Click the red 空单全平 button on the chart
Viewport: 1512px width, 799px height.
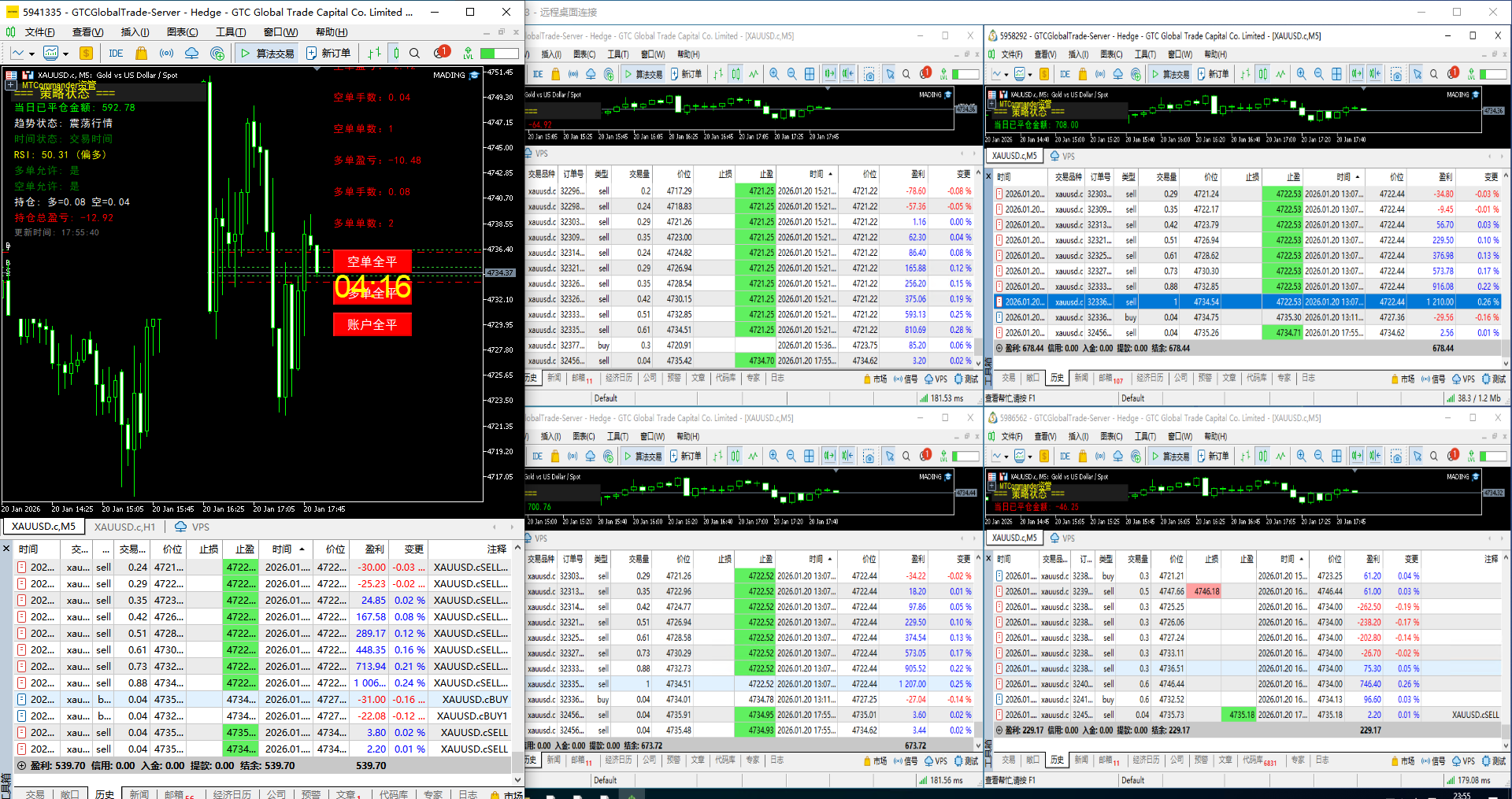pos(372,261)
